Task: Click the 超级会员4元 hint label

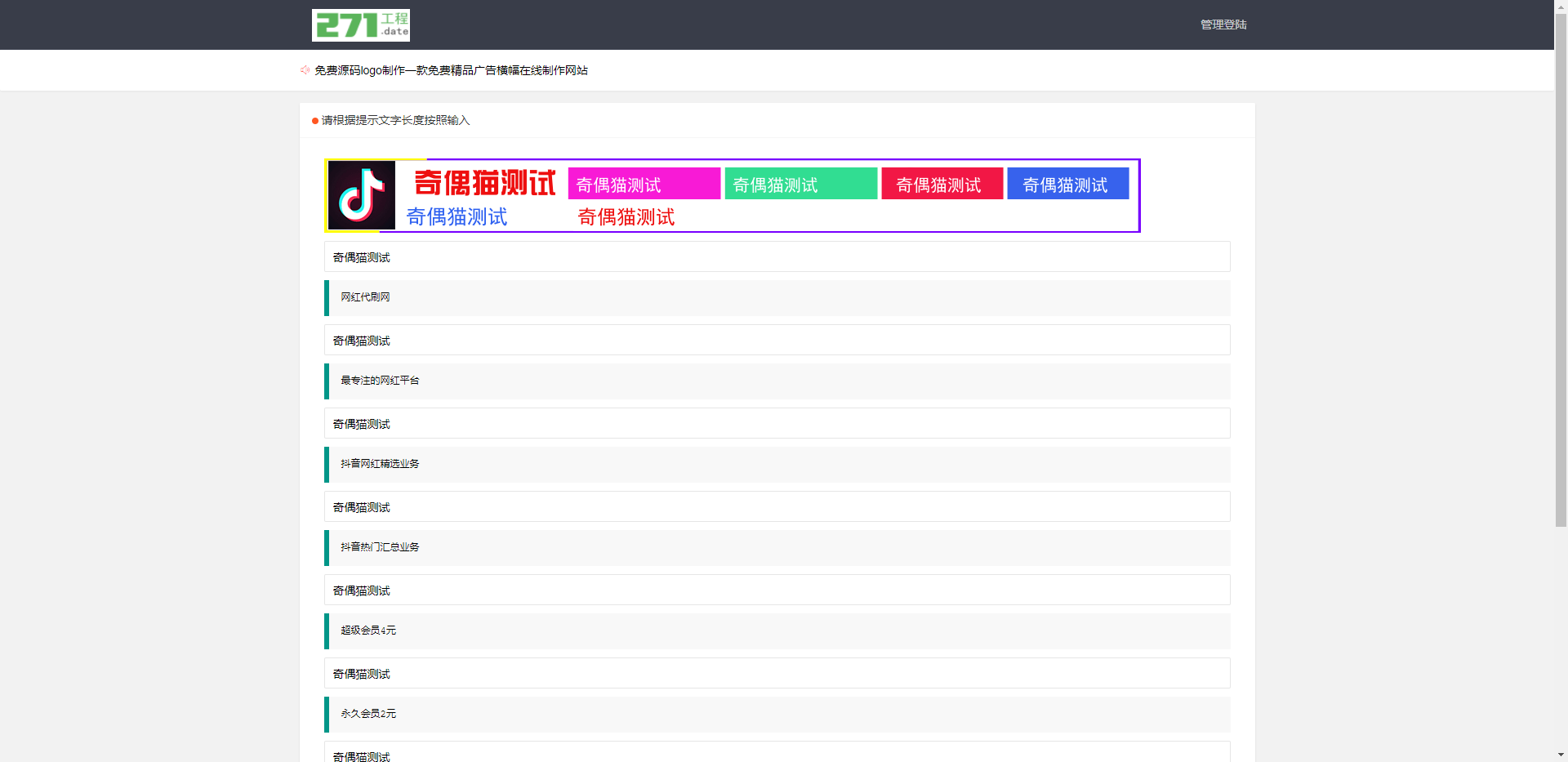Action: [368, 631]
